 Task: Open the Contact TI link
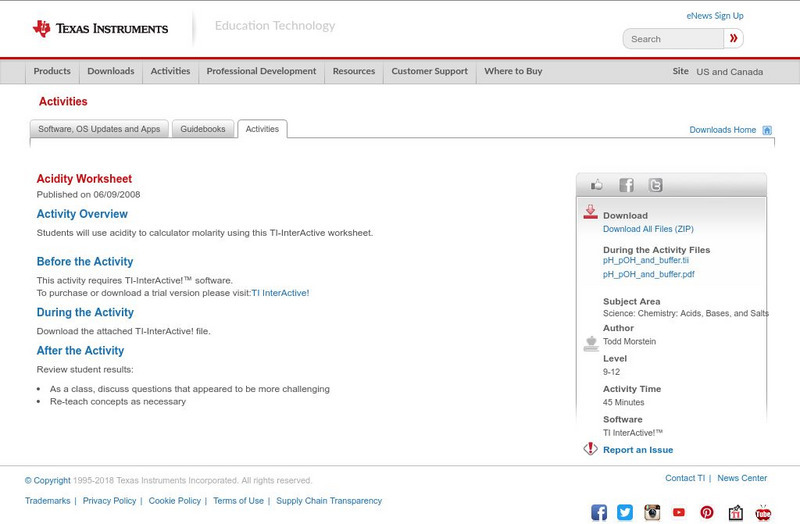point(685,478)
